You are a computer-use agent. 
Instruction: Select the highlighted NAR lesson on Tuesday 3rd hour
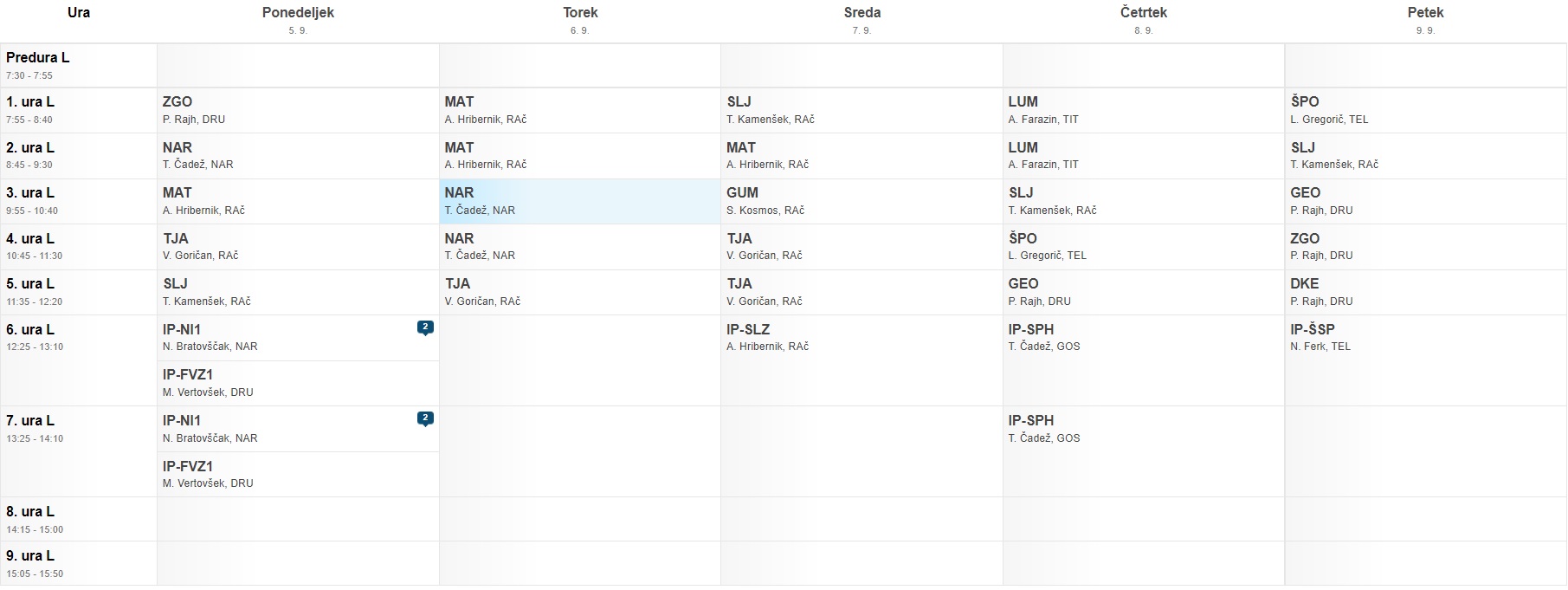(580, 201)
